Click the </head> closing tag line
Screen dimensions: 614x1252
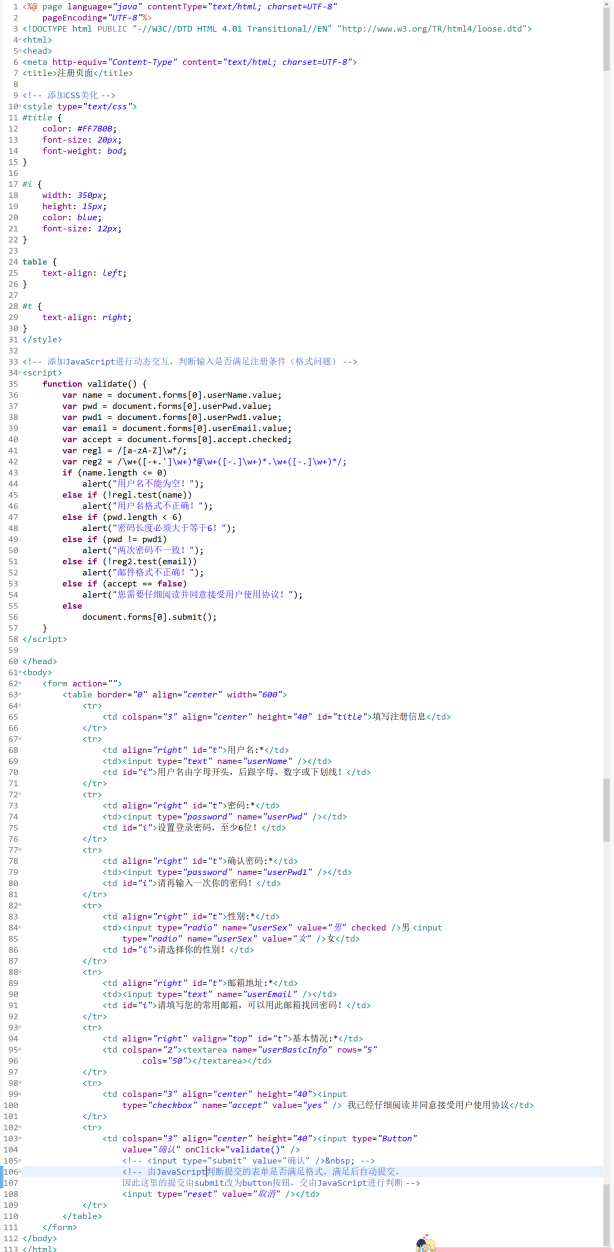(39, 661)
